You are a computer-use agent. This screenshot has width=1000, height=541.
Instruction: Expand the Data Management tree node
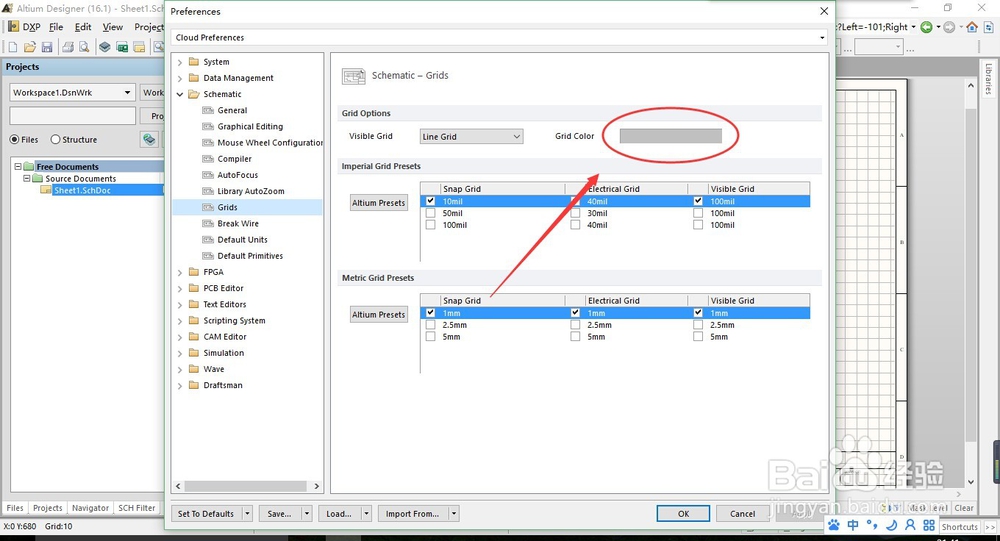[x=180, y=78]
